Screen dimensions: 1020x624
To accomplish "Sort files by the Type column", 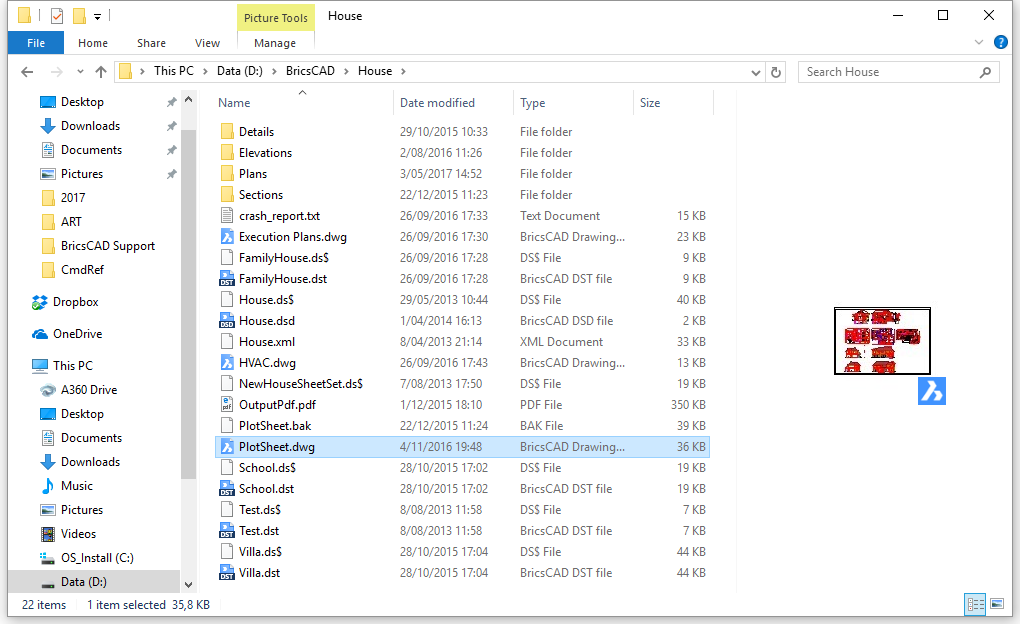I will 533,103.
